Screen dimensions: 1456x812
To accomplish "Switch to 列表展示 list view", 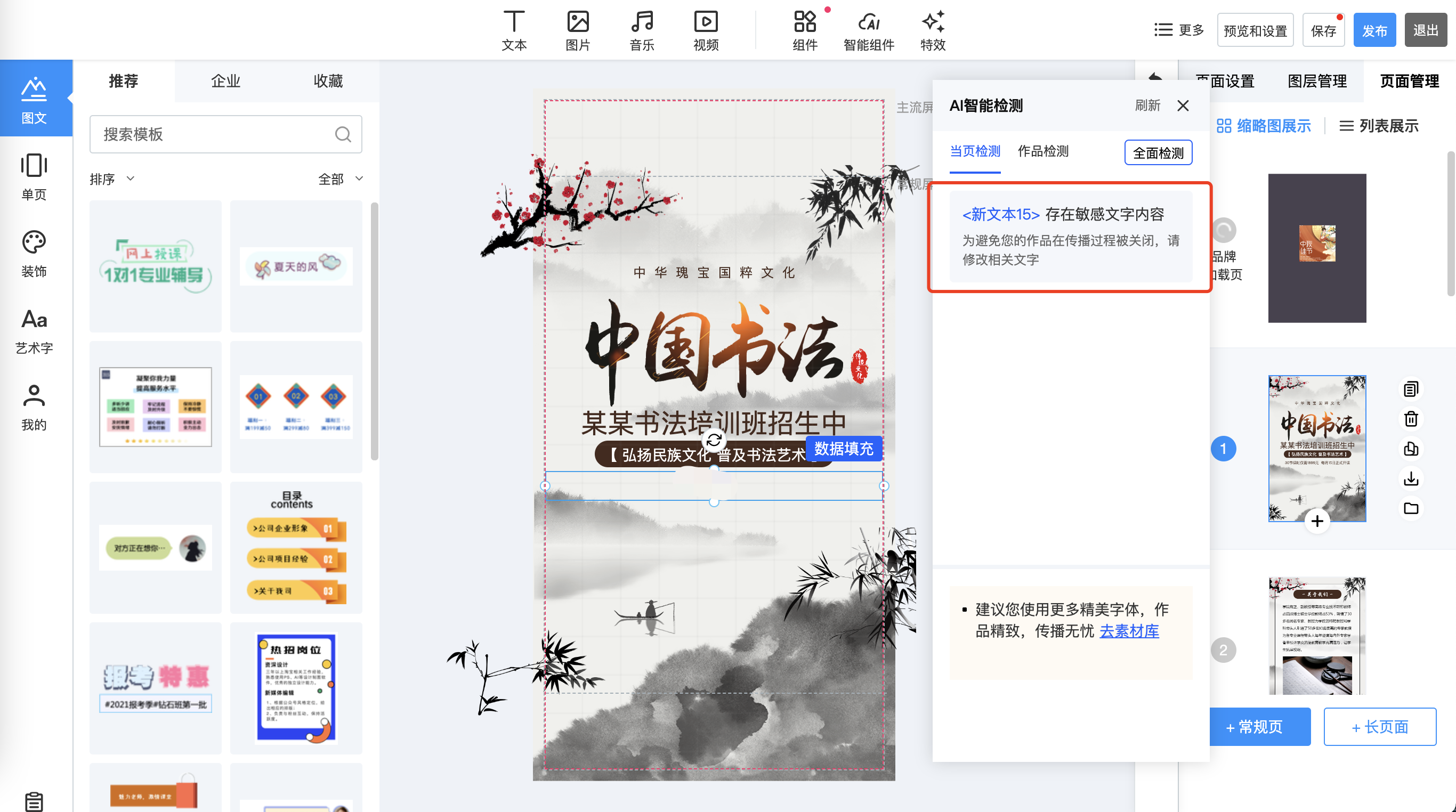I will point(1379,125).
